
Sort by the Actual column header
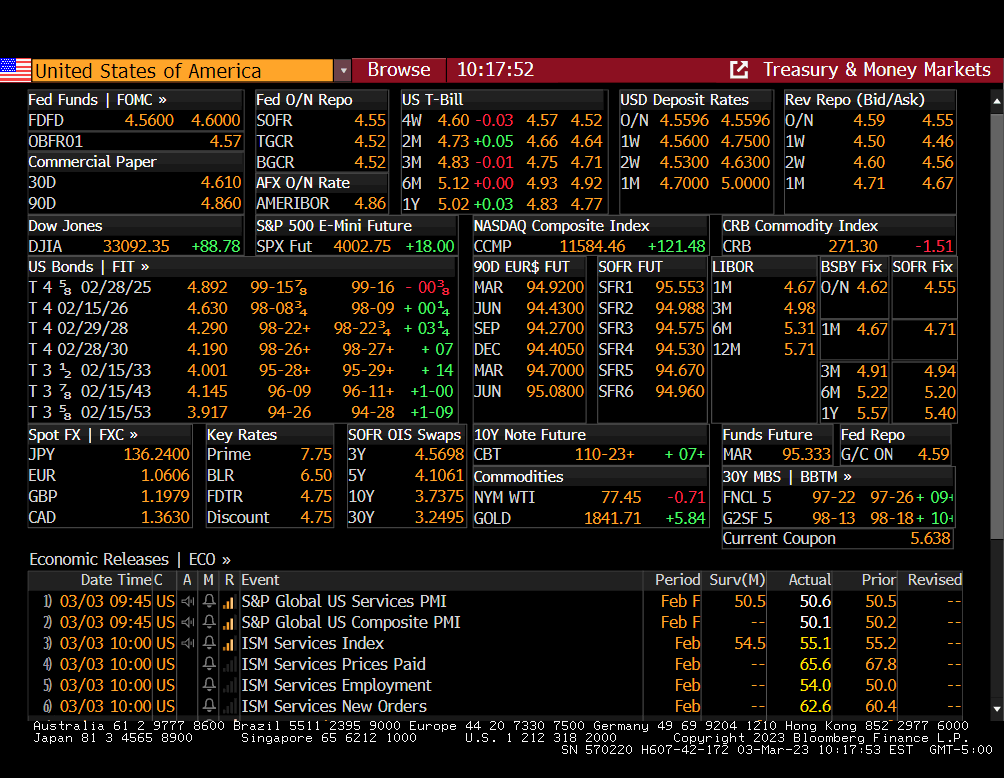coord(810,580)
